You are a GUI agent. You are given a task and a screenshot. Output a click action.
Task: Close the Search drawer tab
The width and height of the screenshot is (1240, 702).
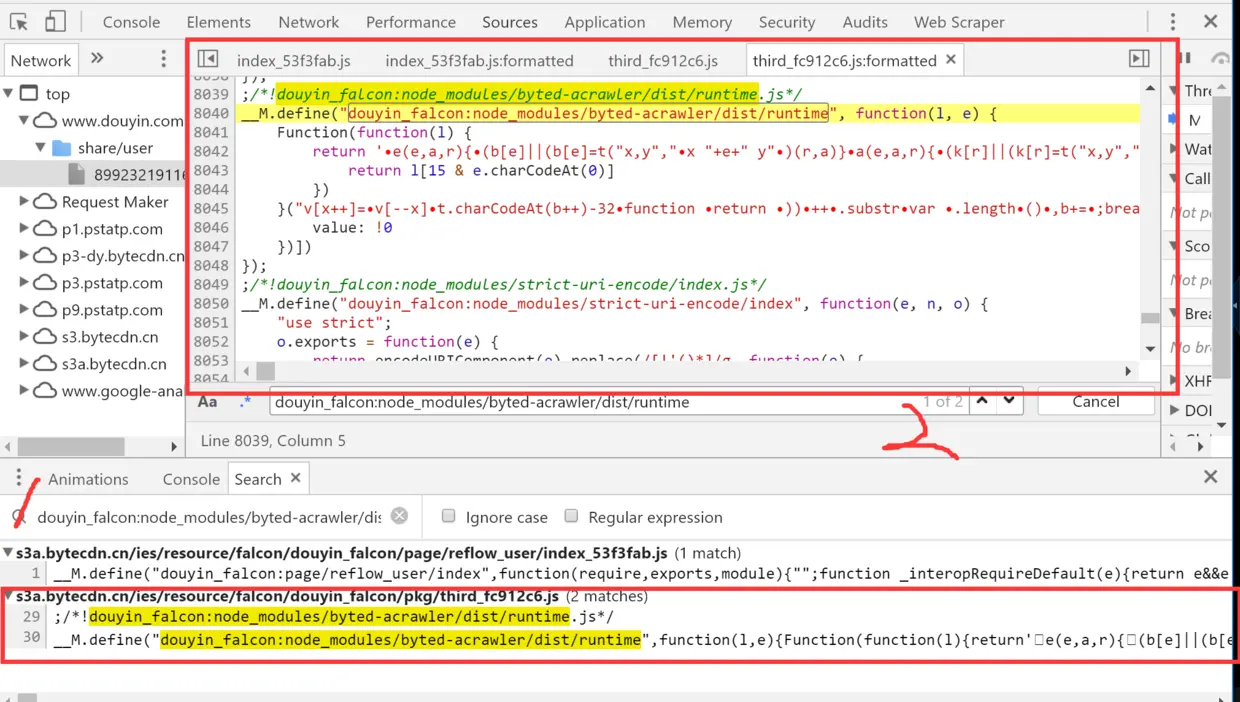[296, 478]
